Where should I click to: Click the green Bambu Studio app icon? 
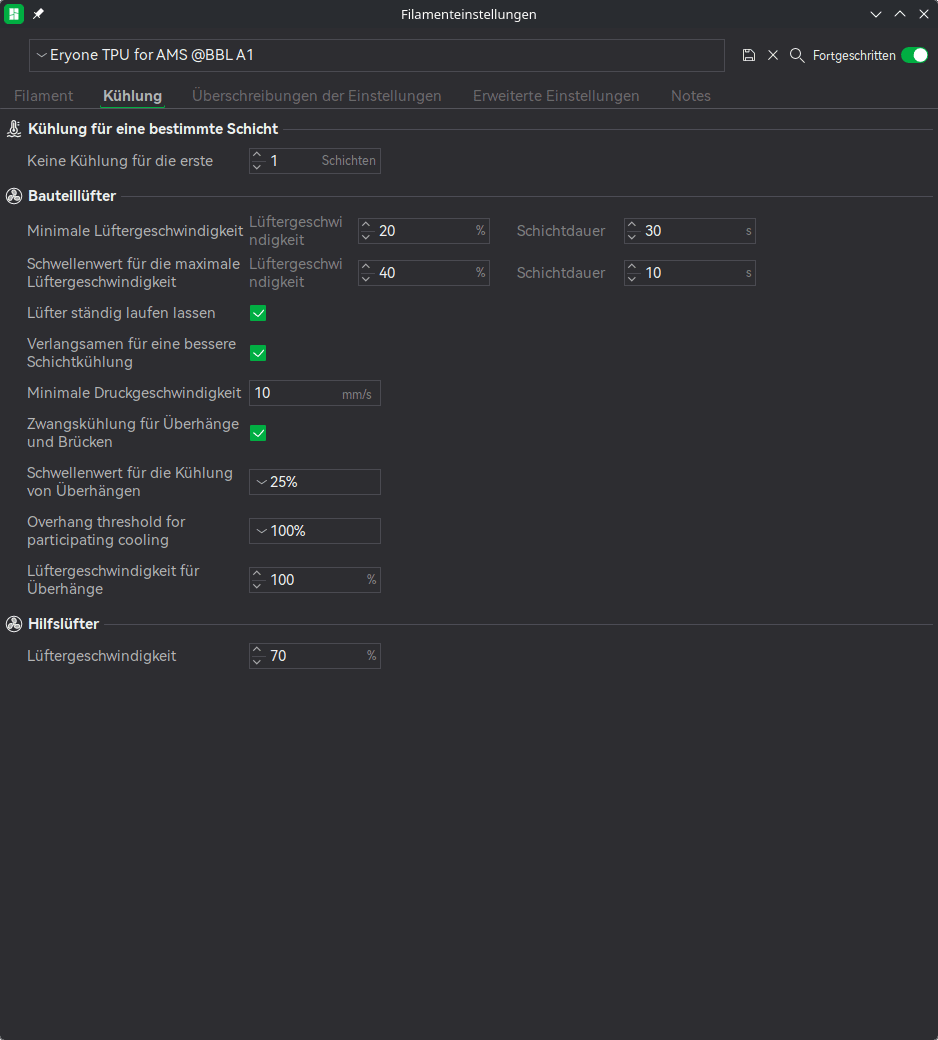point(14,14)
